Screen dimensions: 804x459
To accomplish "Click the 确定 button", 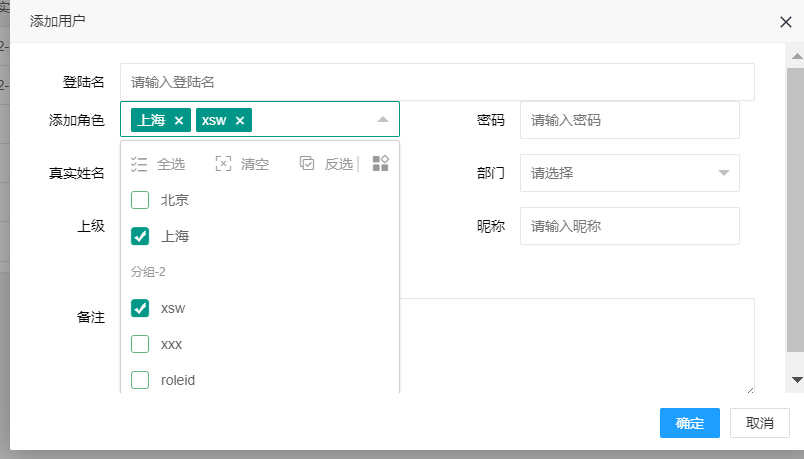I will [690, 423].
